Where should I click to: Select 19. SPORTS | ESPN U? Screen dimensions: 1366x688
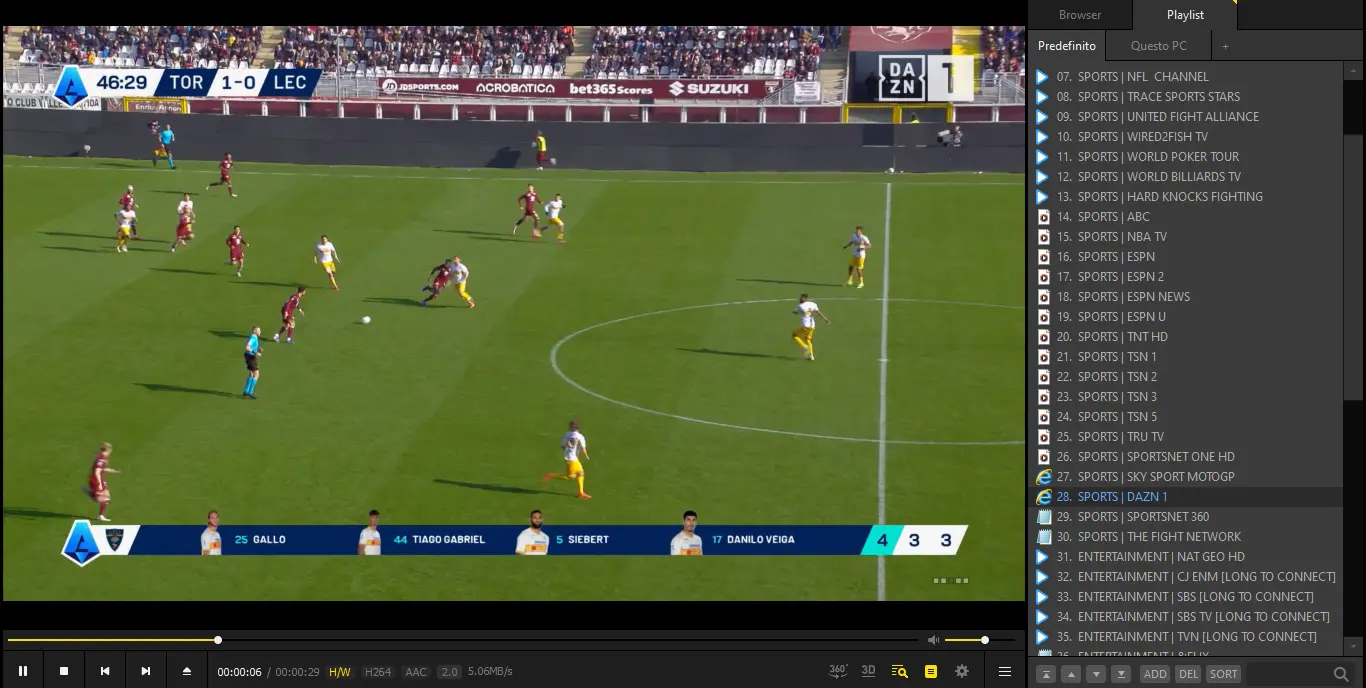point(1185,317)
